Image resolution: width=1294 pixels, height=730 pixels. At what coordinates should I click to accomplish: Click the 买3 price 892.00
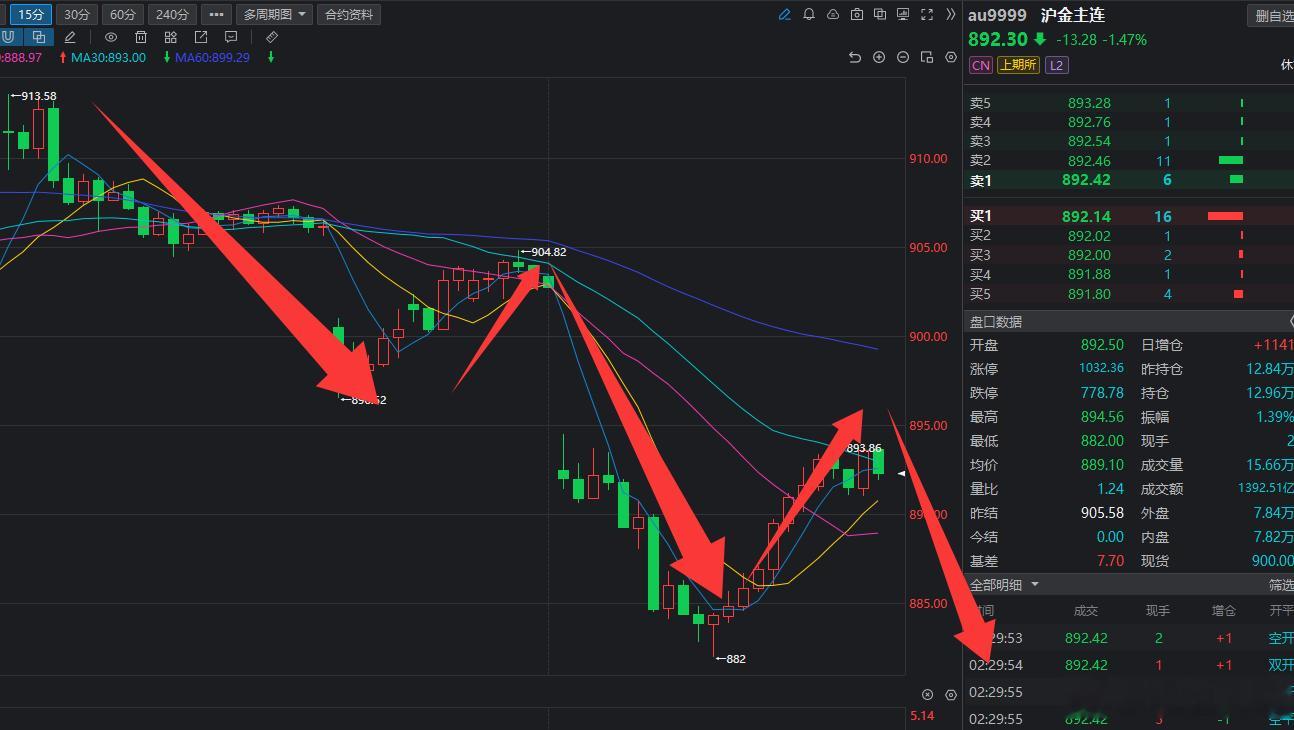1089,255
